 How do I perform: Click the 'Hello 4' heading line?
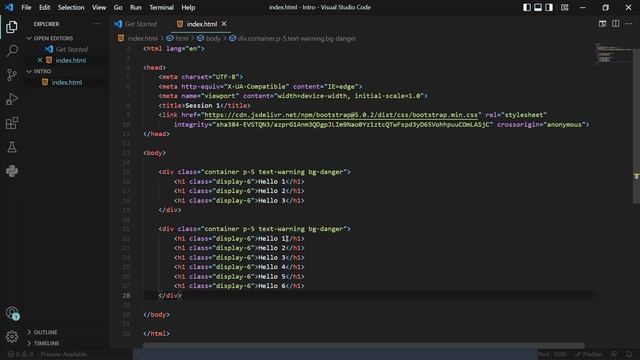click(x=239, y=267)
